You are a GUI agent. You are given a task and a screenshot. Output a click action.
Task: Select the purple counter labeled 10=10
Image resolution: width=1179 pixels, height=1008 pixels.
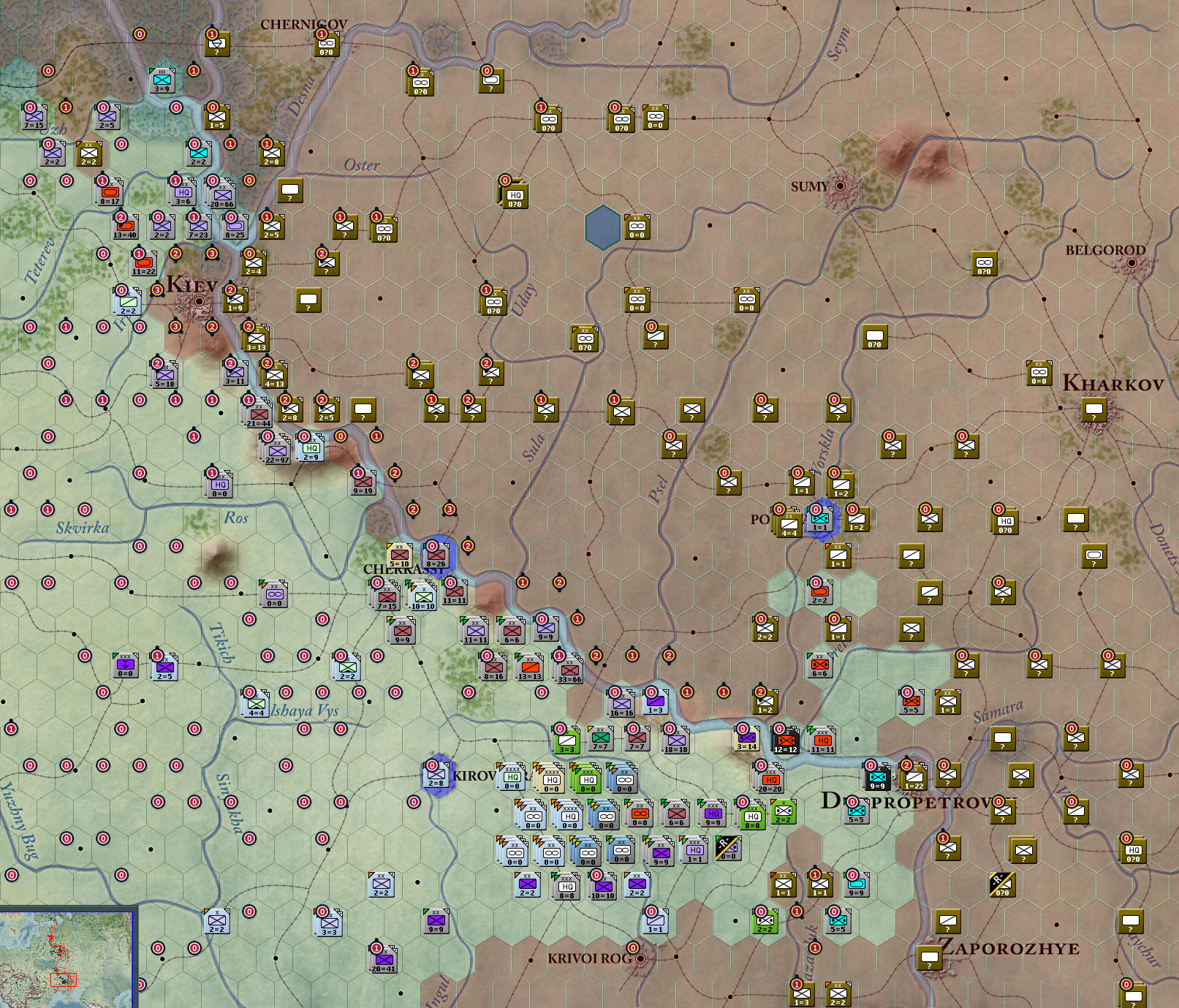(603, 887)
